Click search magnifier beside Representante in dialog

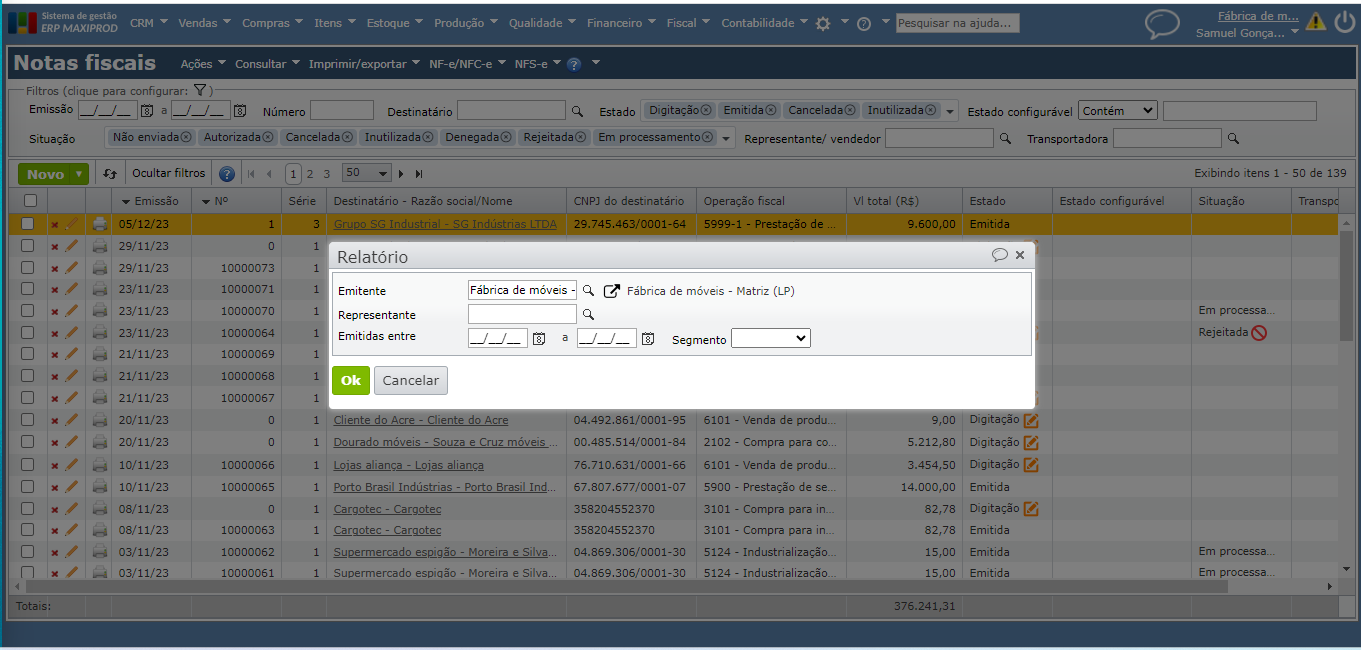point(589,315)
